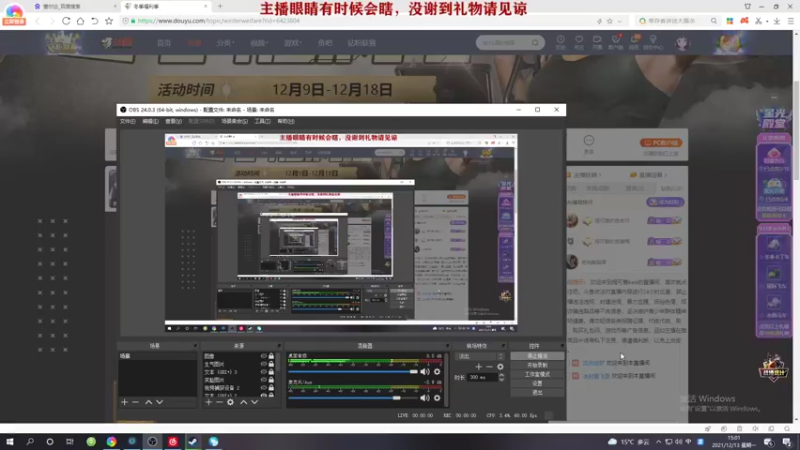This screenshot has width=800, height=450.
Task: Click the browser back arrow
Action: pyautogui.click(x=37, y=21)
